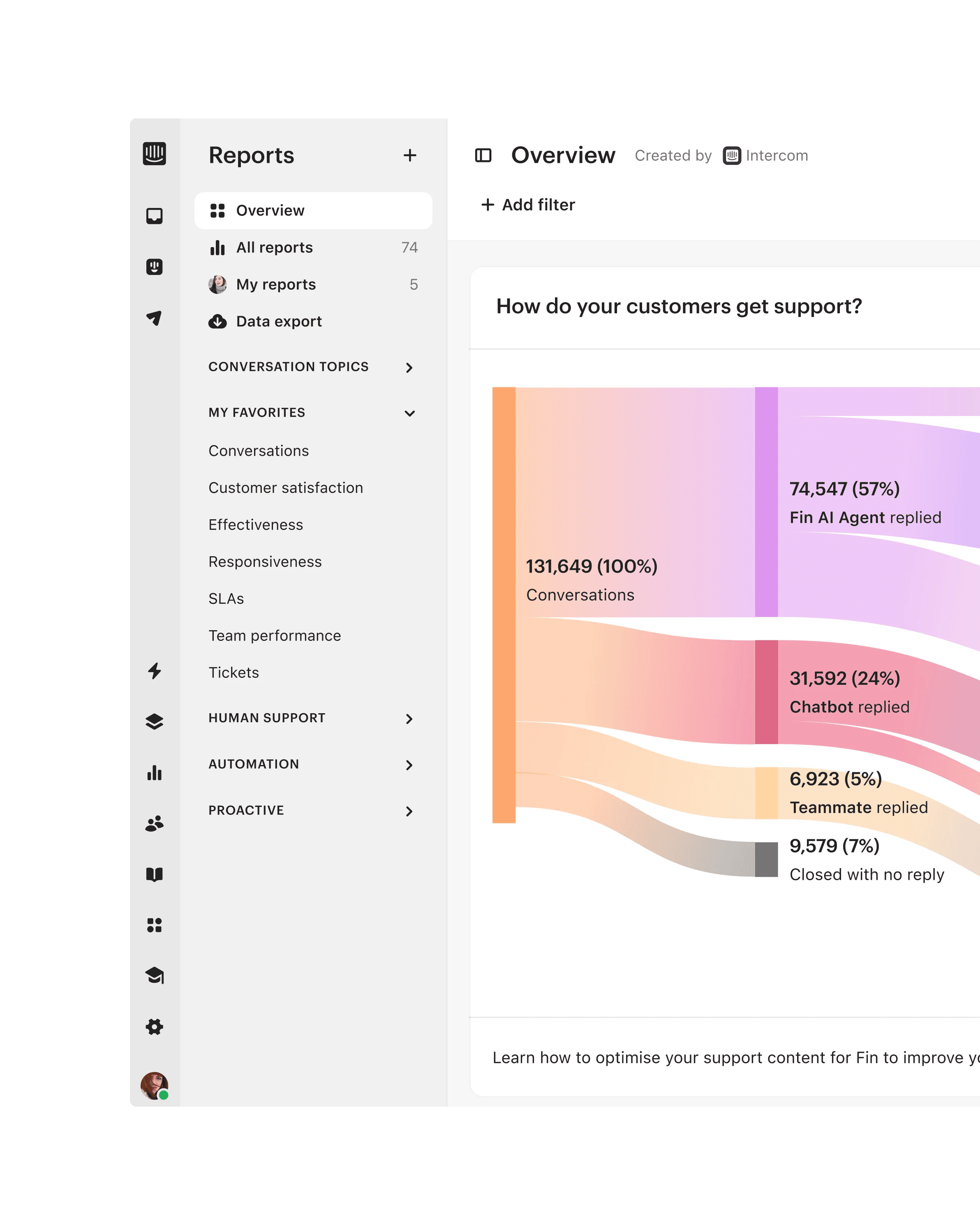Image resolution: width=980 pixels, height=1225 pixels.
Task: Open SLAs report
Action: [226, 598]
